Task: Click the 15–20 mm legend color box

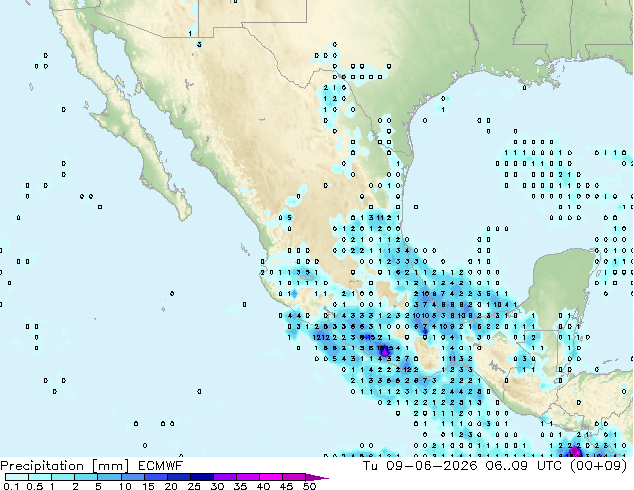Action: click(155, 477)
